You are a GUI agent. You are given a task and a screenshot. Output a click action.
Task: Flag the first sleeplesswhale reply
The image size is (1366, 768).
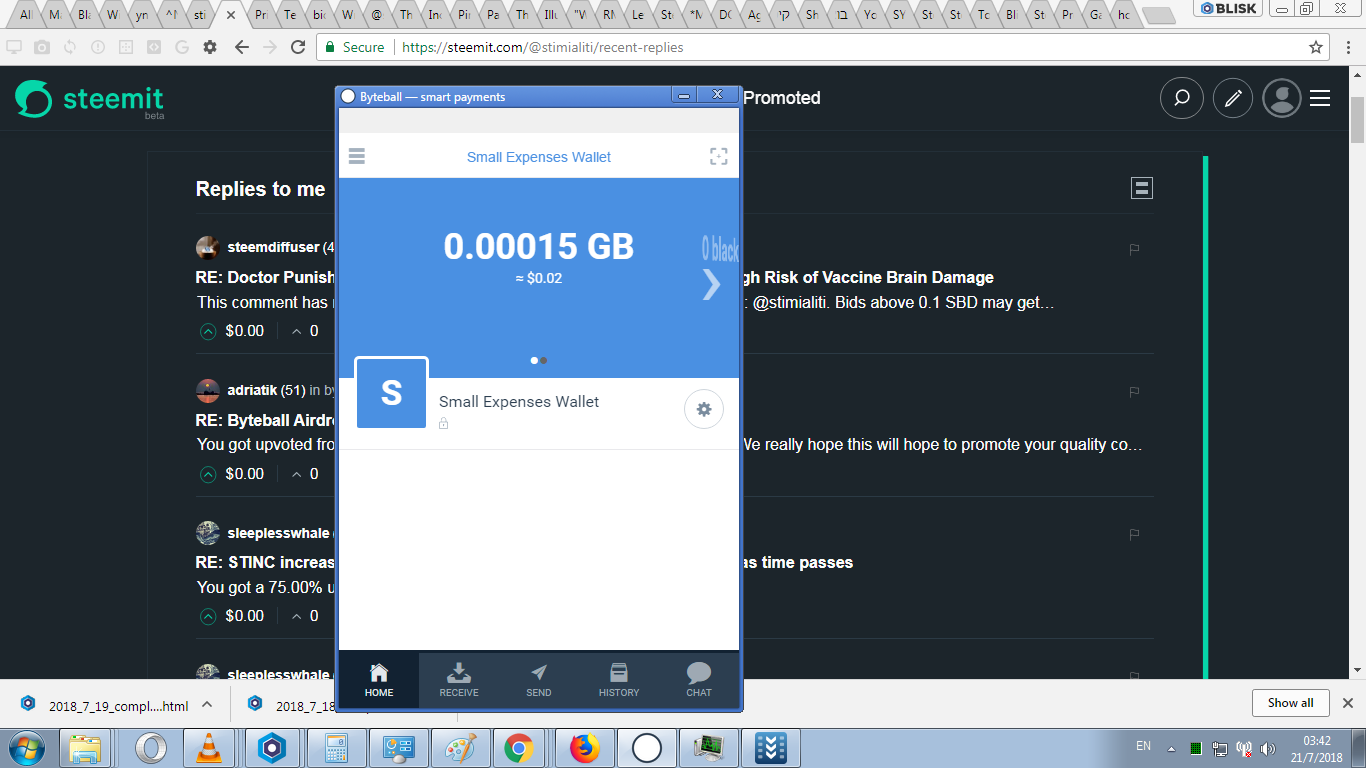coord(1134,534)
